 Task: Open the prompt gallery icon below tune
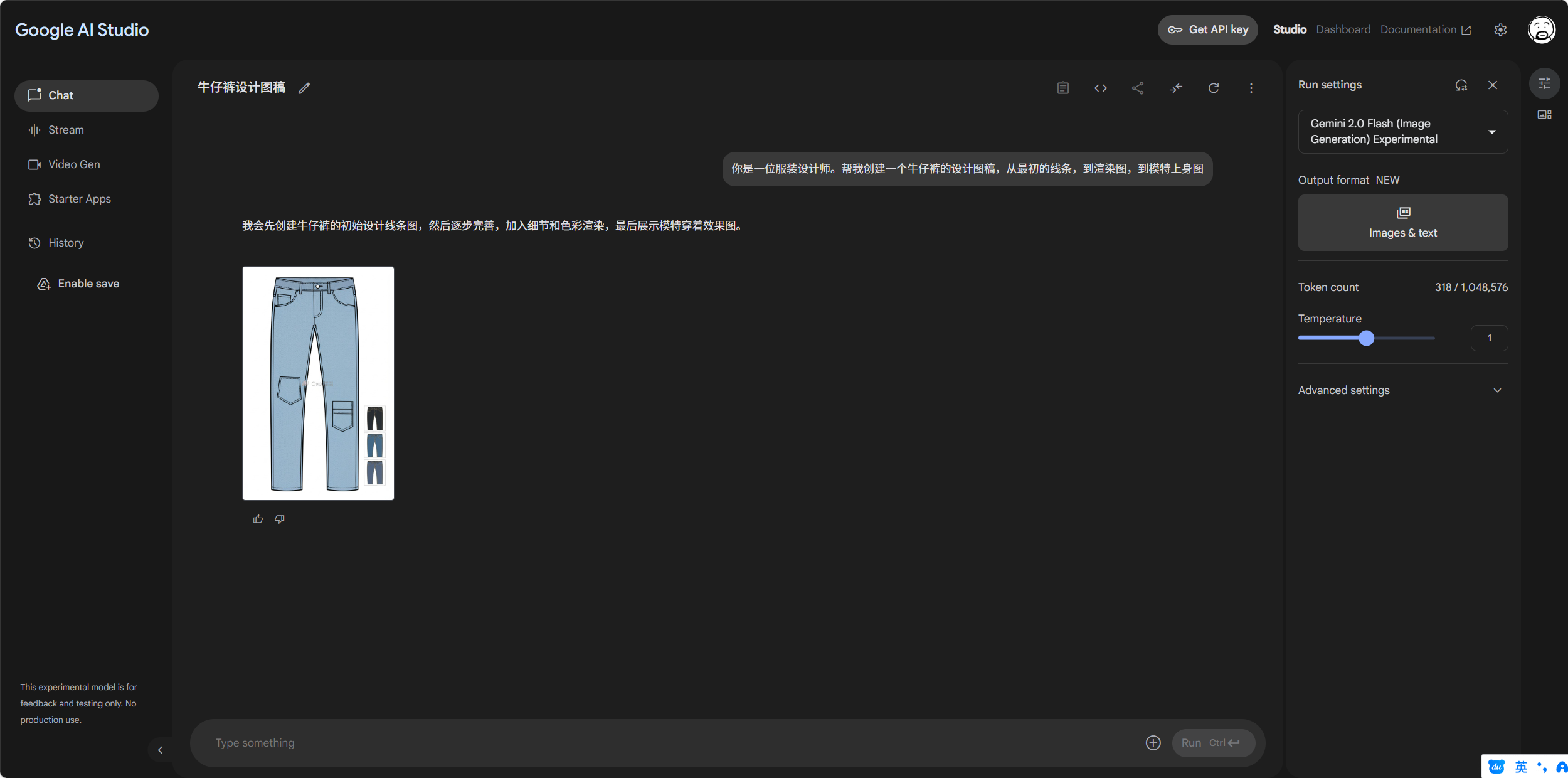click(x=1544, y=114)
